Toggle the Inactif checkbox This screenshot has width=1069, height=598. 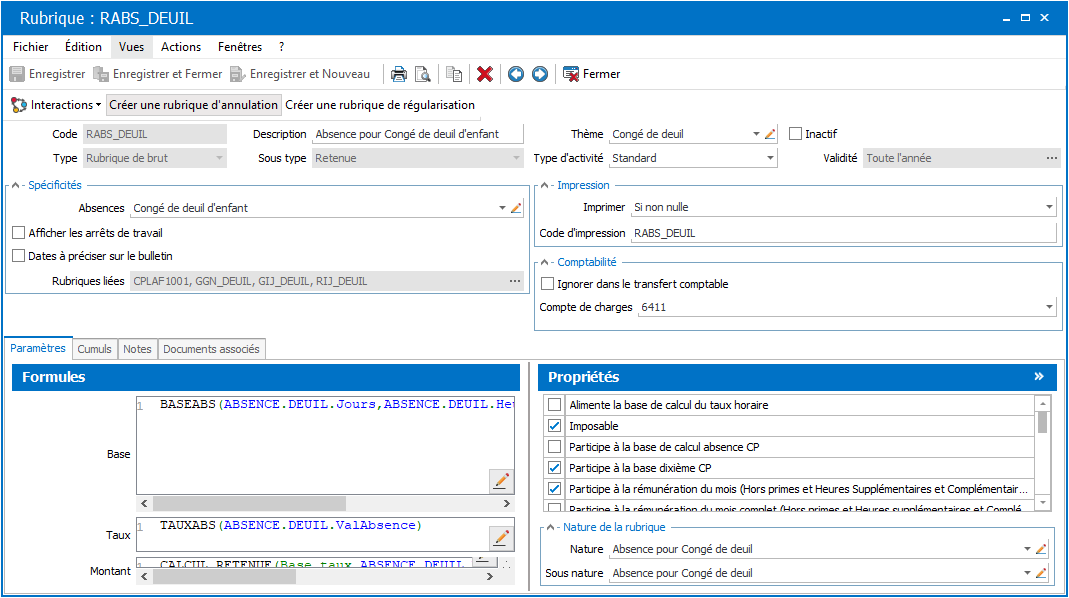[x=795, y=134]
